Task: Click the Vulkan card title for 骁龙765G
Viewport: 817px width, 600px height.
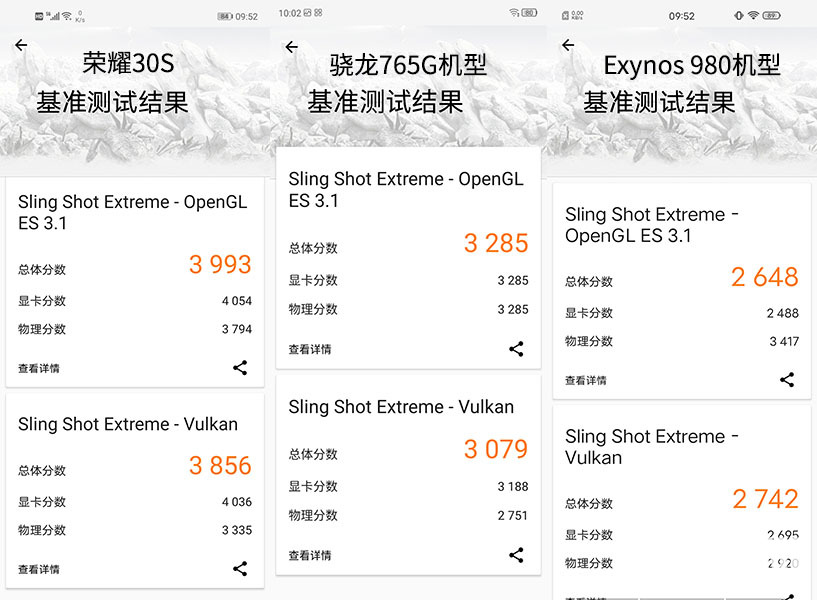Action: (x=401, y=407)
